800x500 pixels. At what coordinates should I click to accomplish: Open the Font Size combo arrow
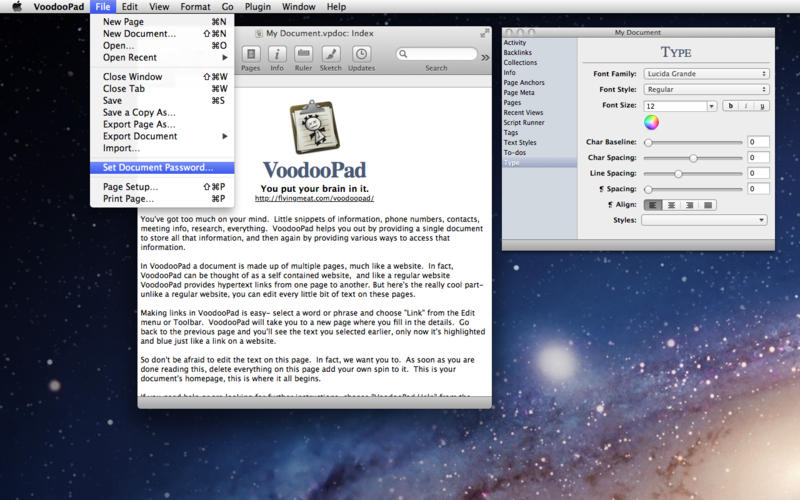point(711,106)
